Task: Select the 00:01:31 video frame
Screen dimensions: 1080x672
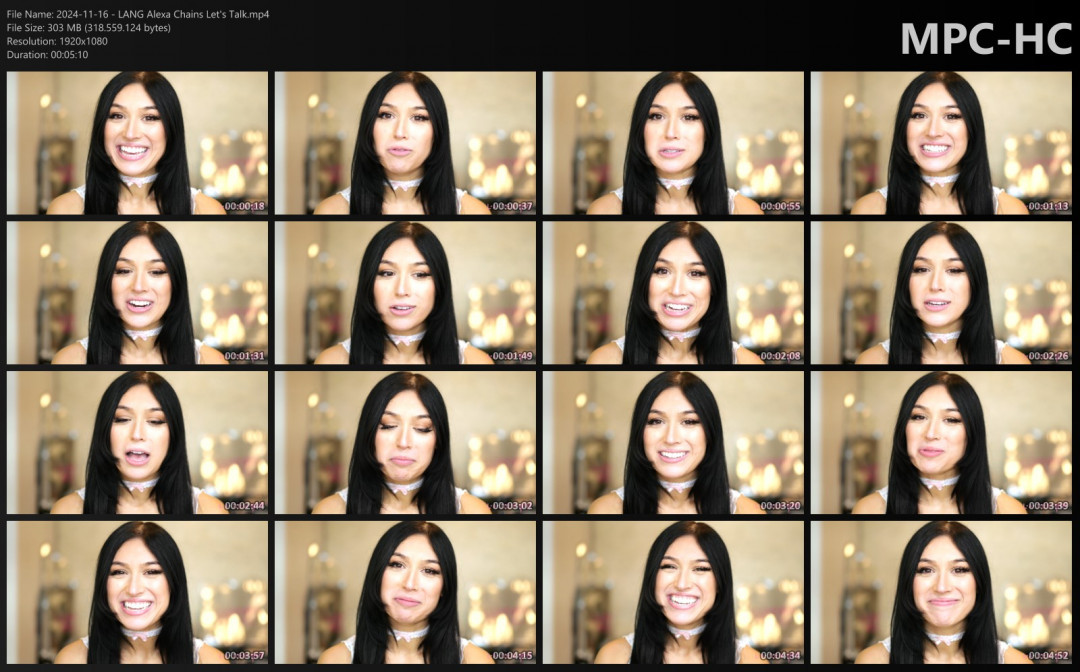Action: (x=137, y=293)
